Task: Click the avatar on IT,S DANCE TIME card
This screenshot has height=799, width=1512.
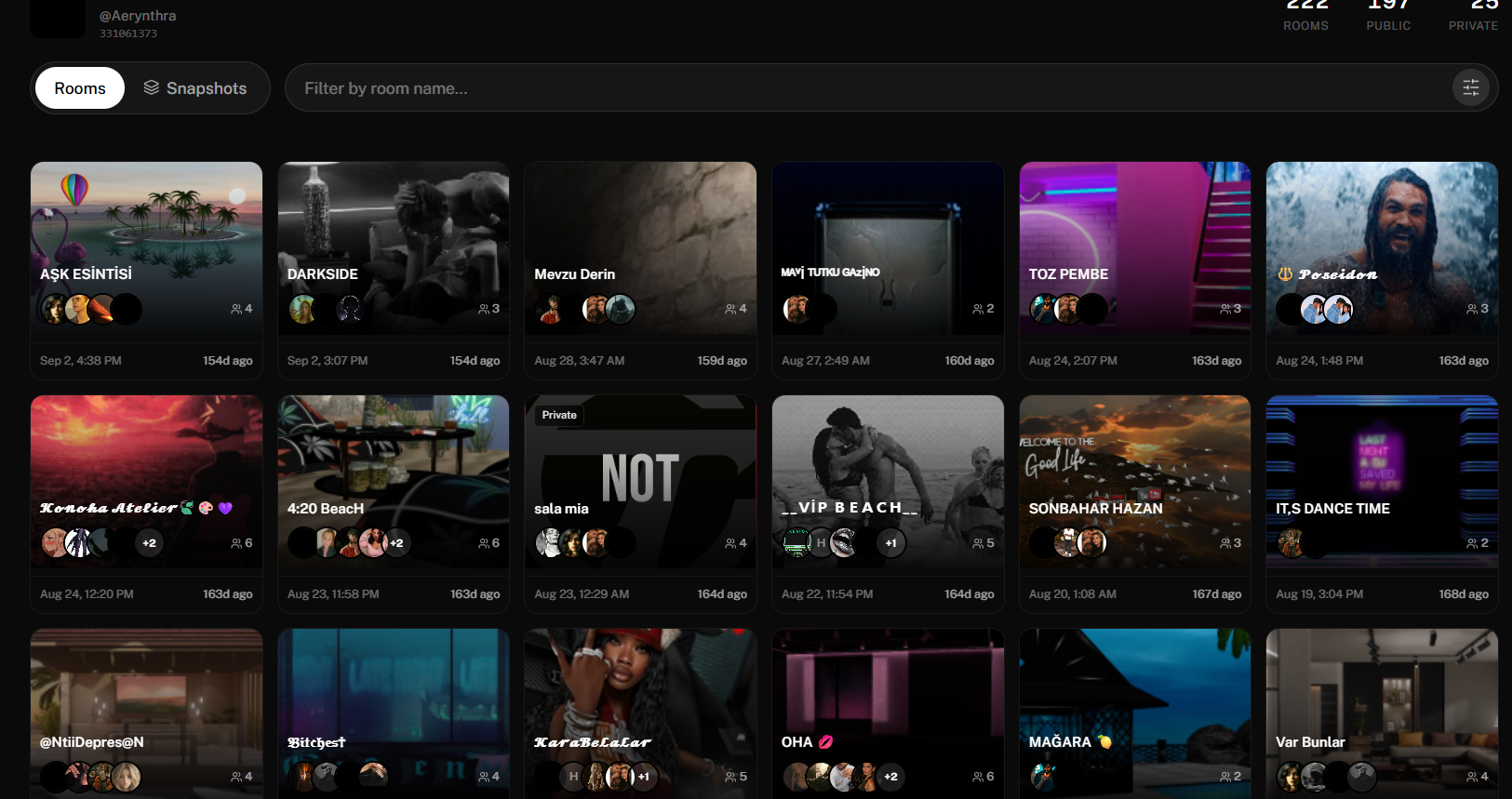Action: tap(1291, 543)
